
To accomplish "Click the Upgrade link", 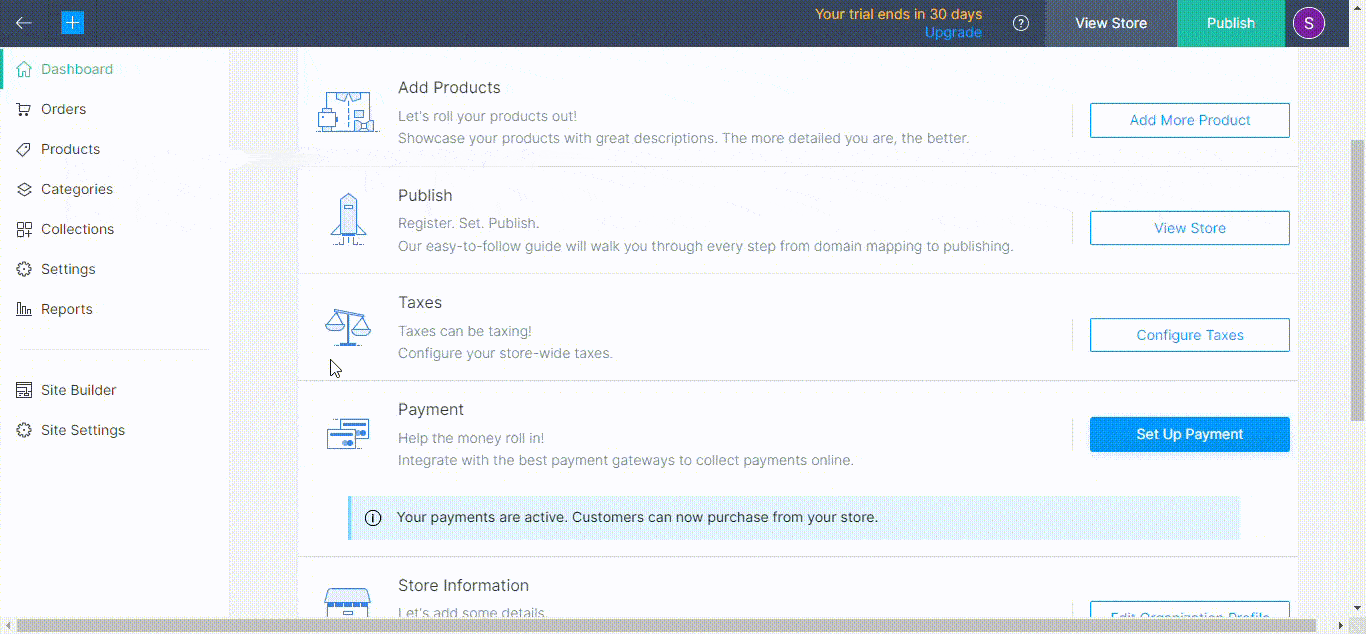I will (952, 32).
